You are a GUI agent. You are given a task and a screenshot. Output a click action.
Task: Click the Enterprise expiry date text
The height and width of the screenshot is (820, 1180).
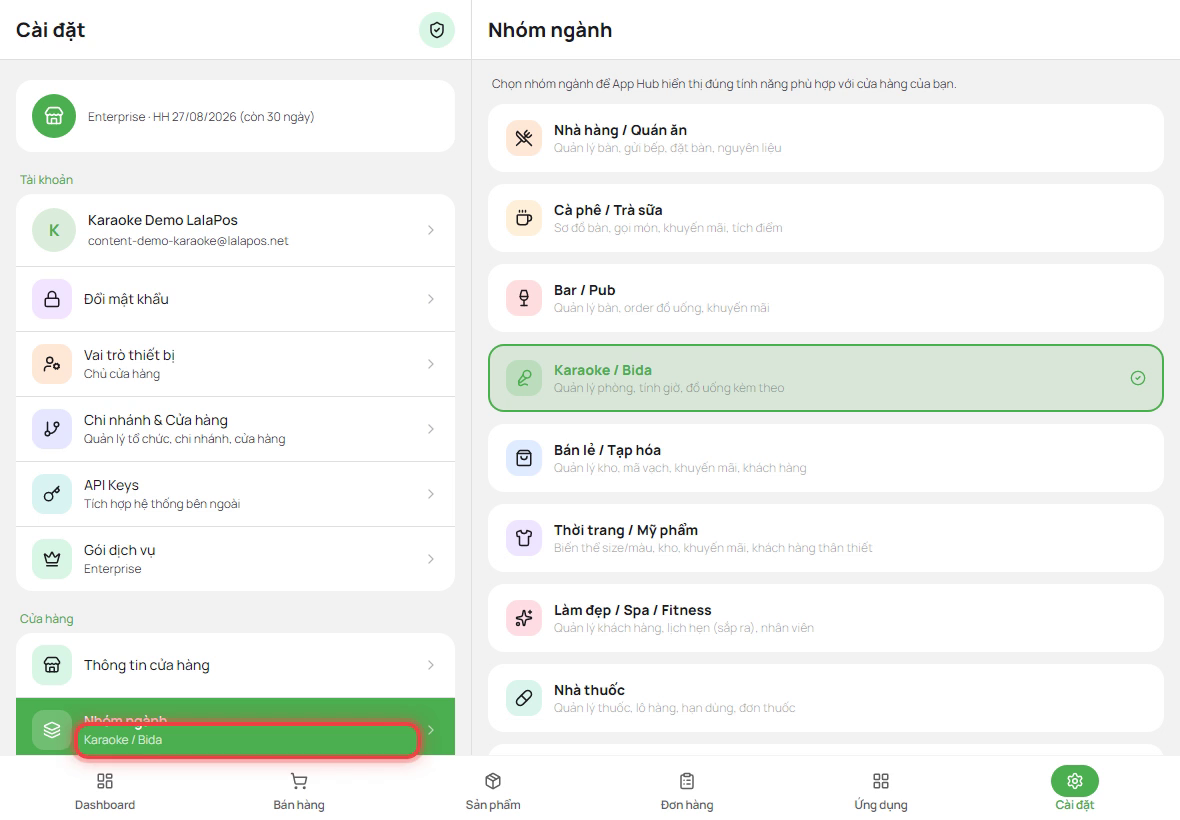[201, 117]
